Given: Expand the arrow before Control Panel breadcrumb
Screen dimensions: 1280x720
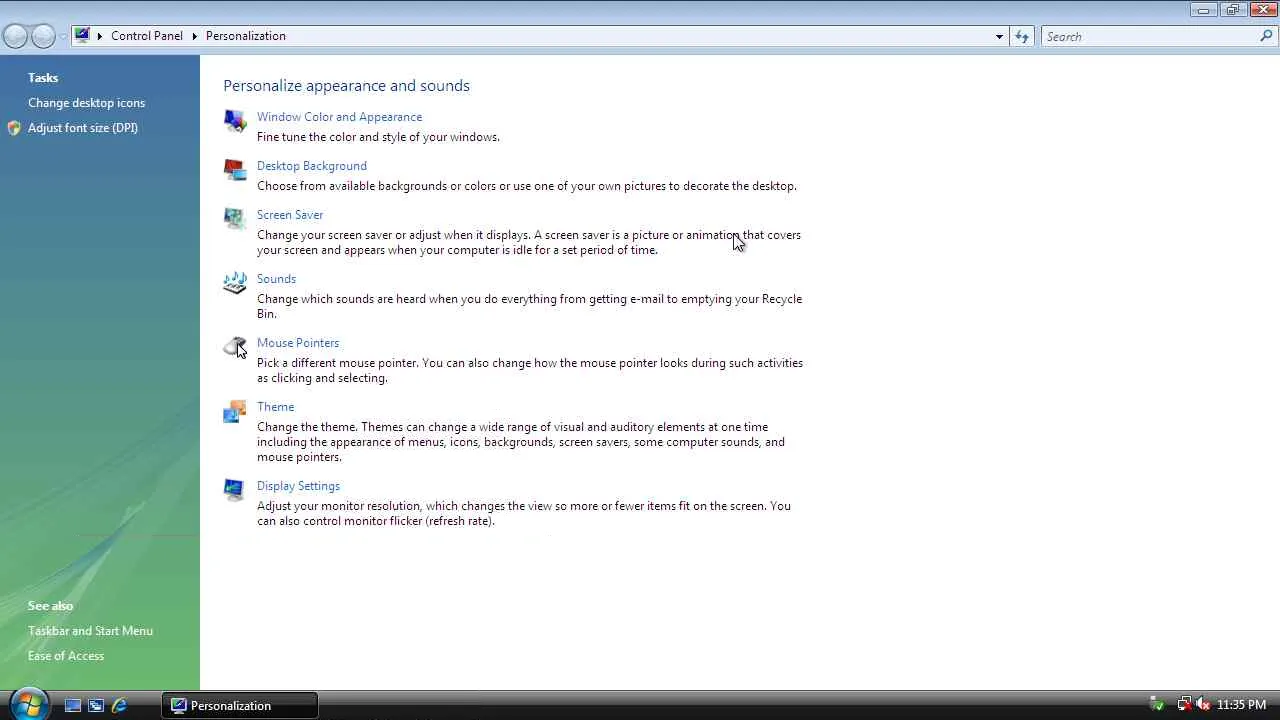Looking at the screenshot, I should [x=99, y=36].
